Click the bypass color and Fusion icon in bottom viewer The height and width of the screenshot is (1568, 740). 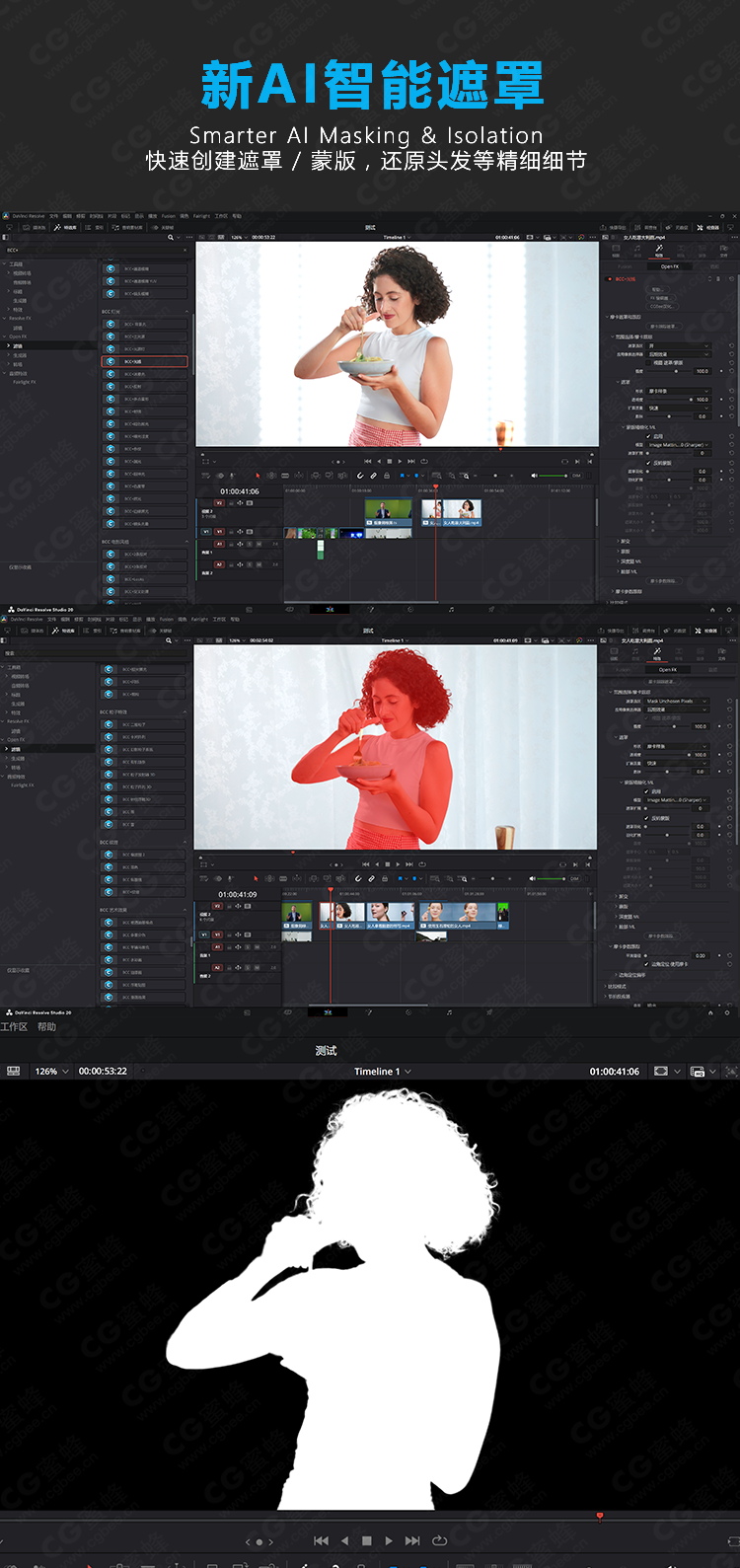[698, 1071]
